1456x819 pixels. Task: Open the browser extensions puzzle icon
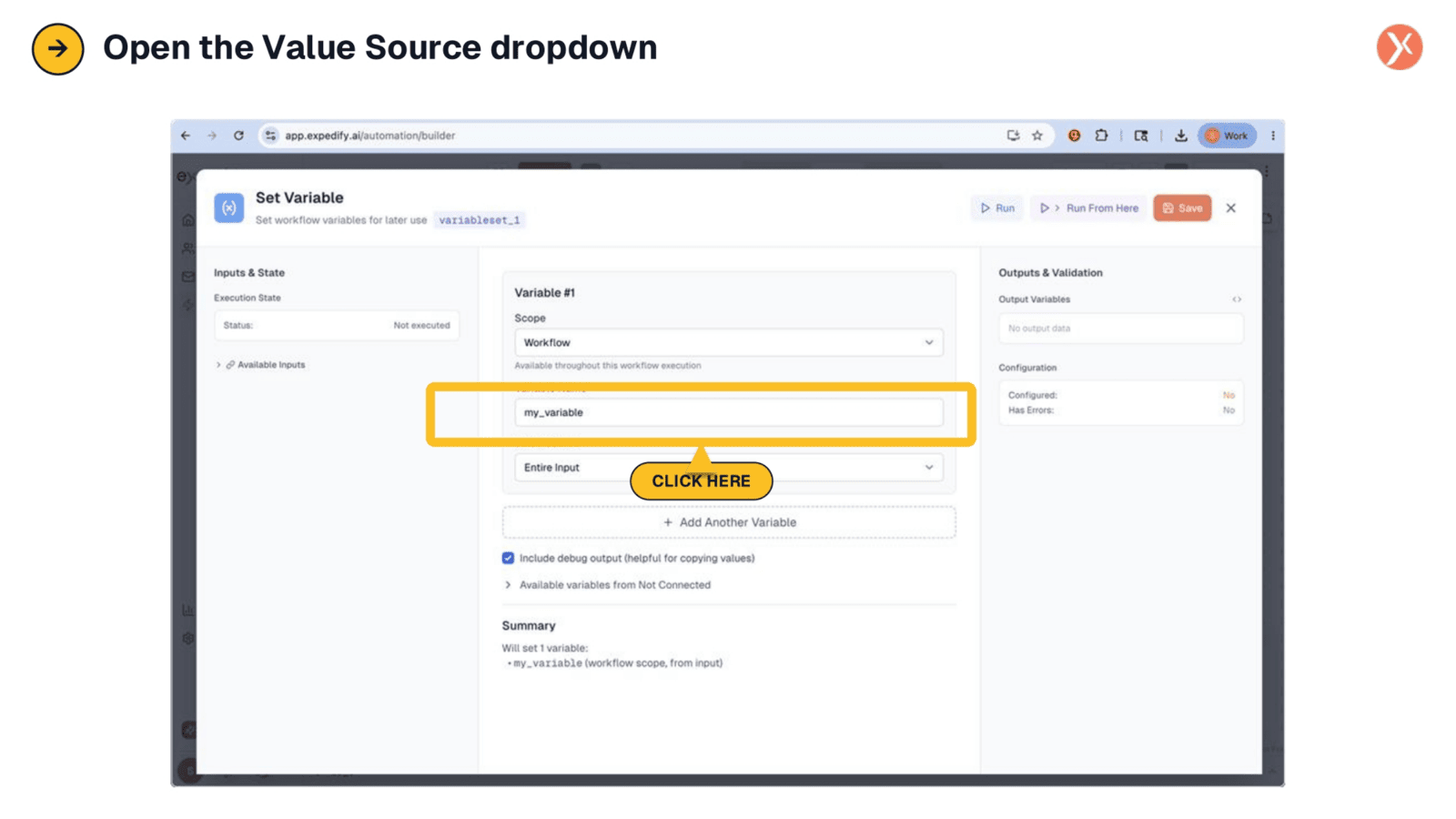(1101, 136)
